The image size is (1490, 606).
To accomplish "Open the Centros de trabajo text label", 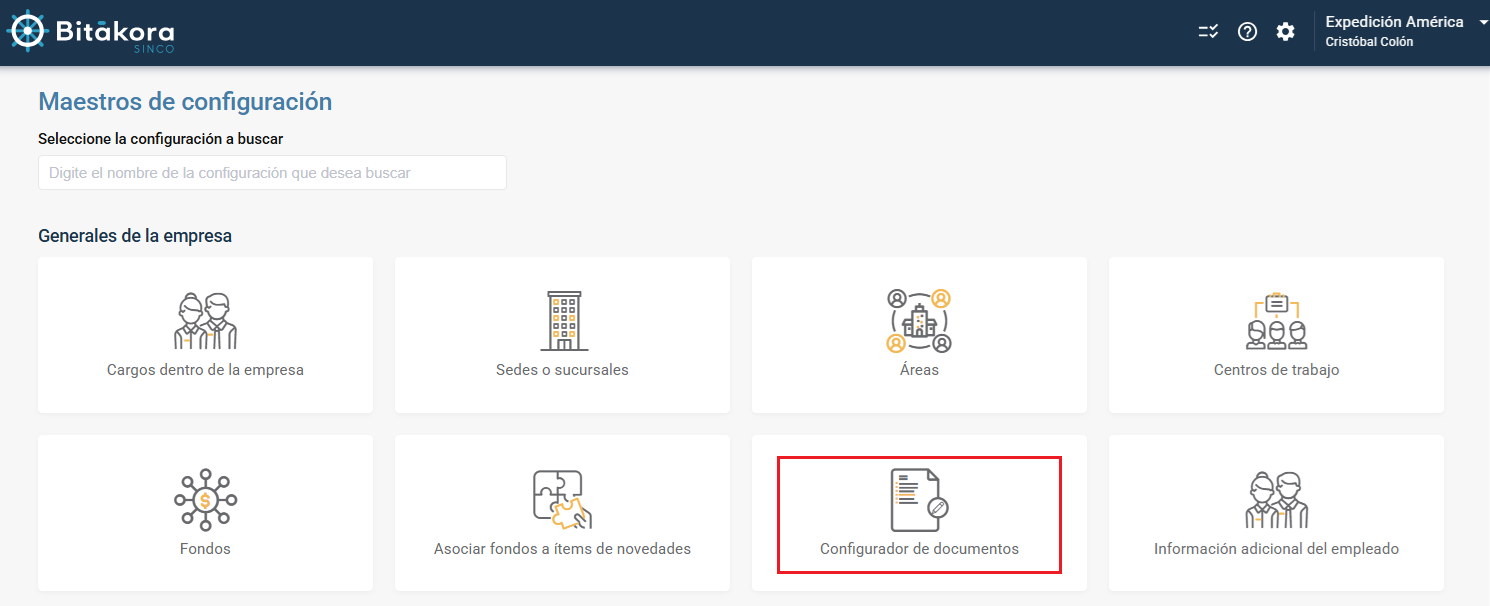I will click(x=1276, y=370).
